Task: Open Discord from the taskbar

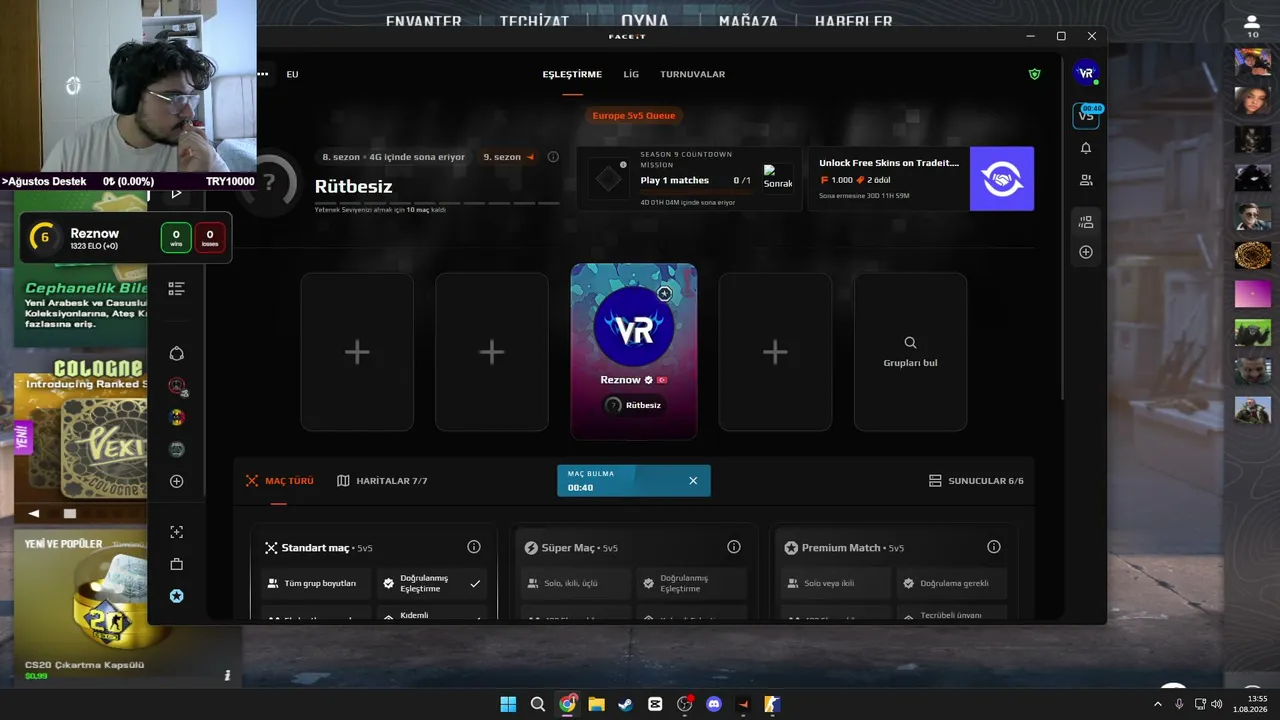Action: tap(714, 704)
